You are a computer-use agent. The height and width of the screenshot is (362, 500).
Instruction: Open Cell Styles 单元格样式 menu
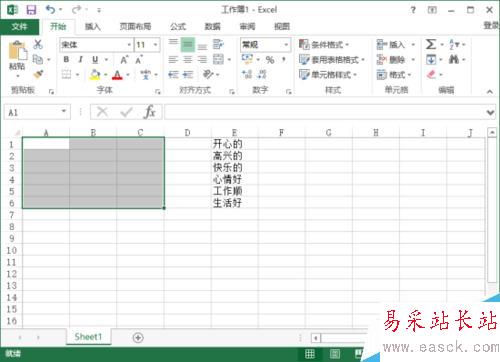pyautogui.click(x=328, y=75)
